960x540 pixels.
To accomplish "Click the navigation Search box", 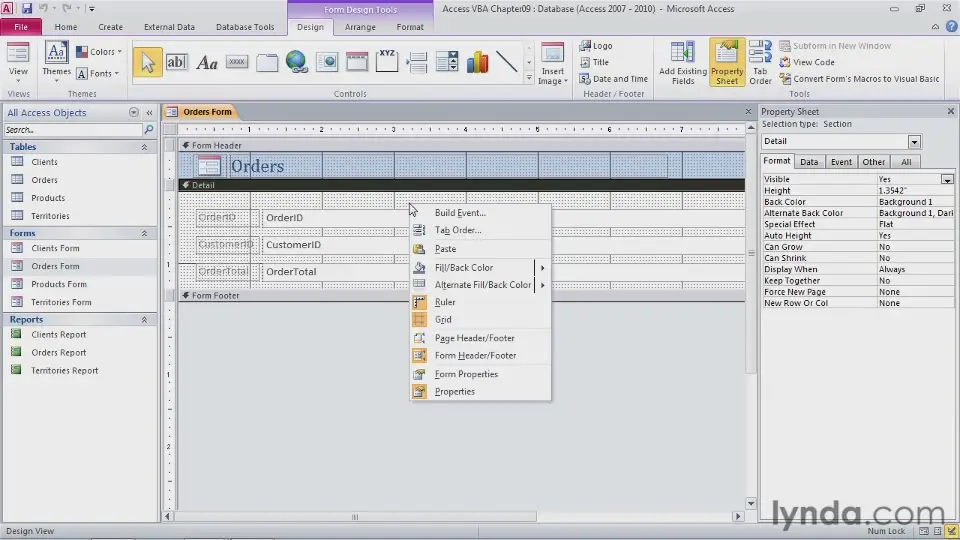I will click(x=73, y=130).
